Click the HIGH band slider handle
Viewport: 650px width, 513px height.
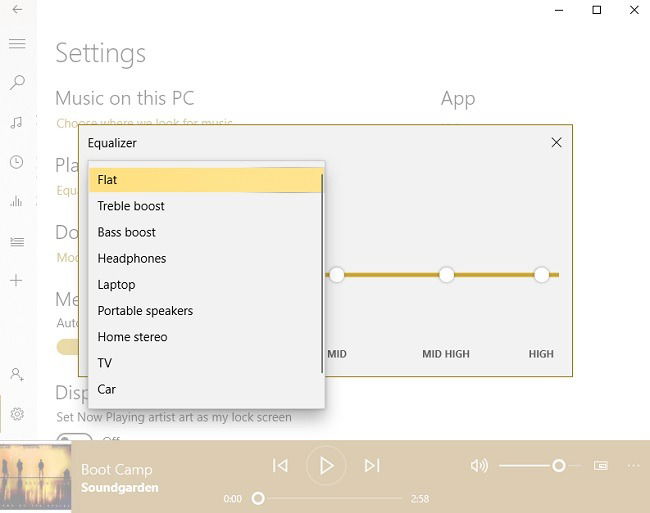point(541,275)
